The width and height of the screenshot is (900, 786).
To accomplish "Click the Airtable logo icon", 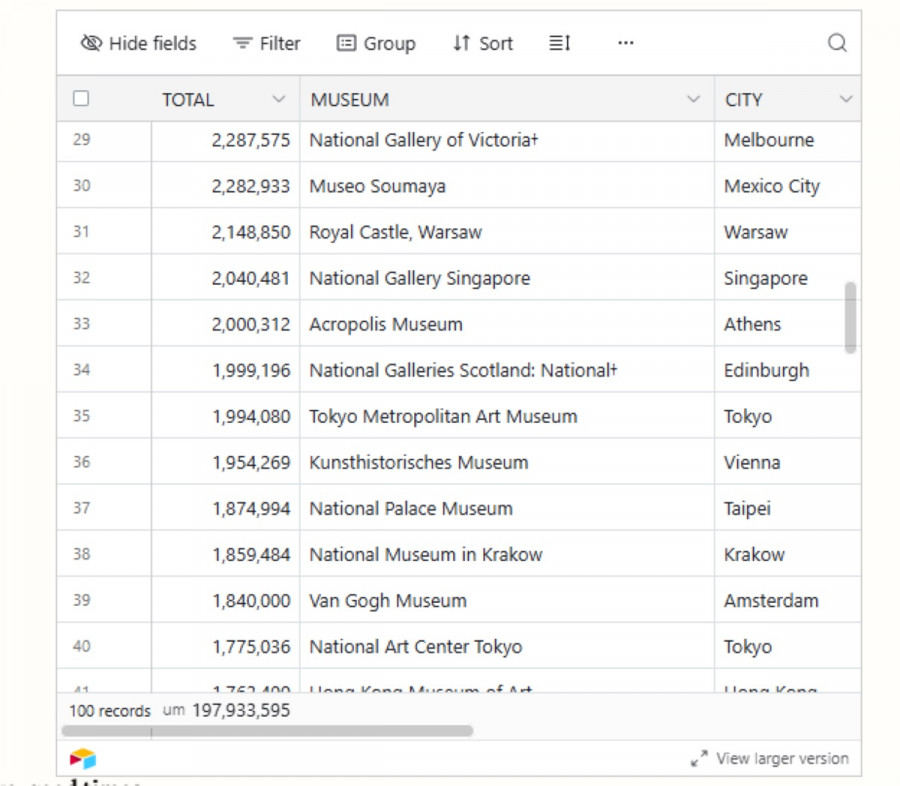I will [83, 759].
